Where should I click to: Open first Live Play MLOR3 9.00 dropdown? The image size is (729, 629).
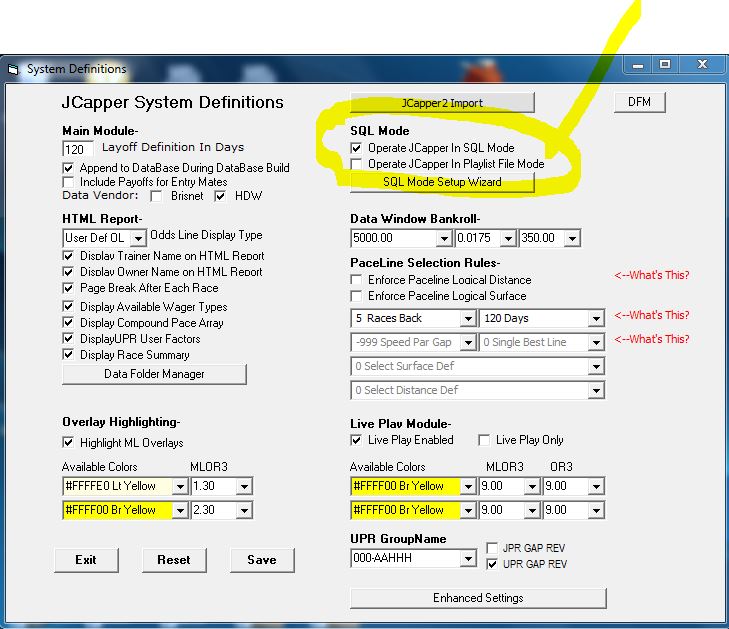tap(532, 487)
